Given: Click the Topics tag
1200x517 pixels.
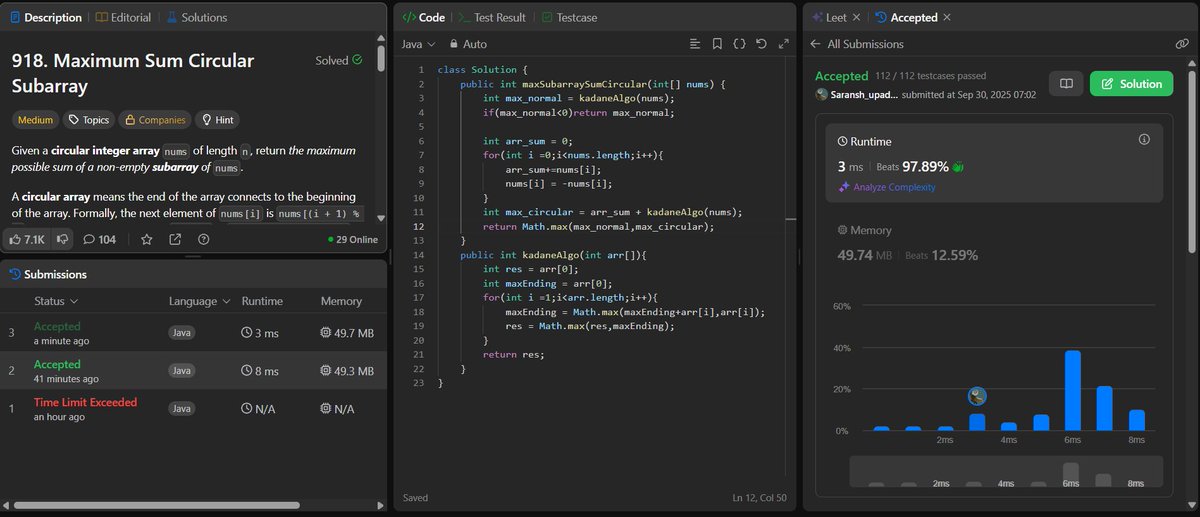Looking at the screenshot, I should [88, 120].
